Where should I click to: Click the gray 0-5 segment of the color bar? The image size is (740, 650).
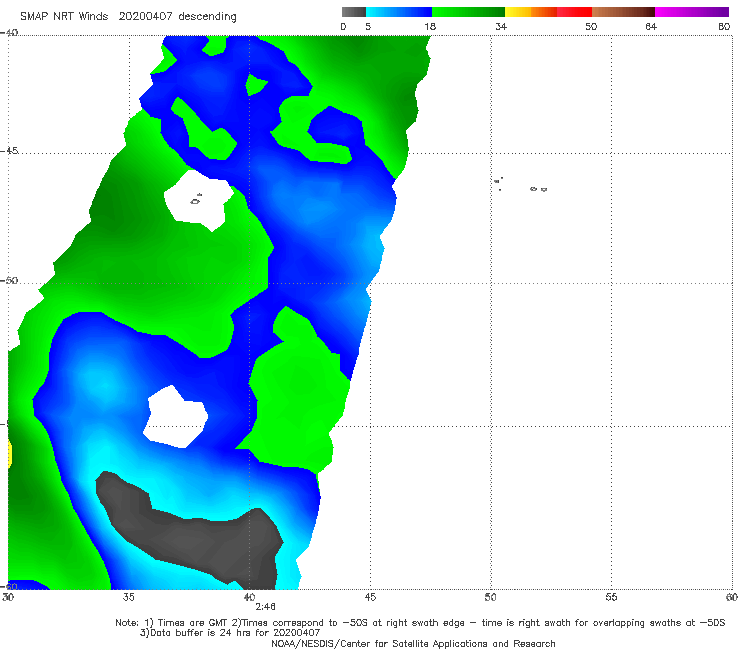[353, 12]
